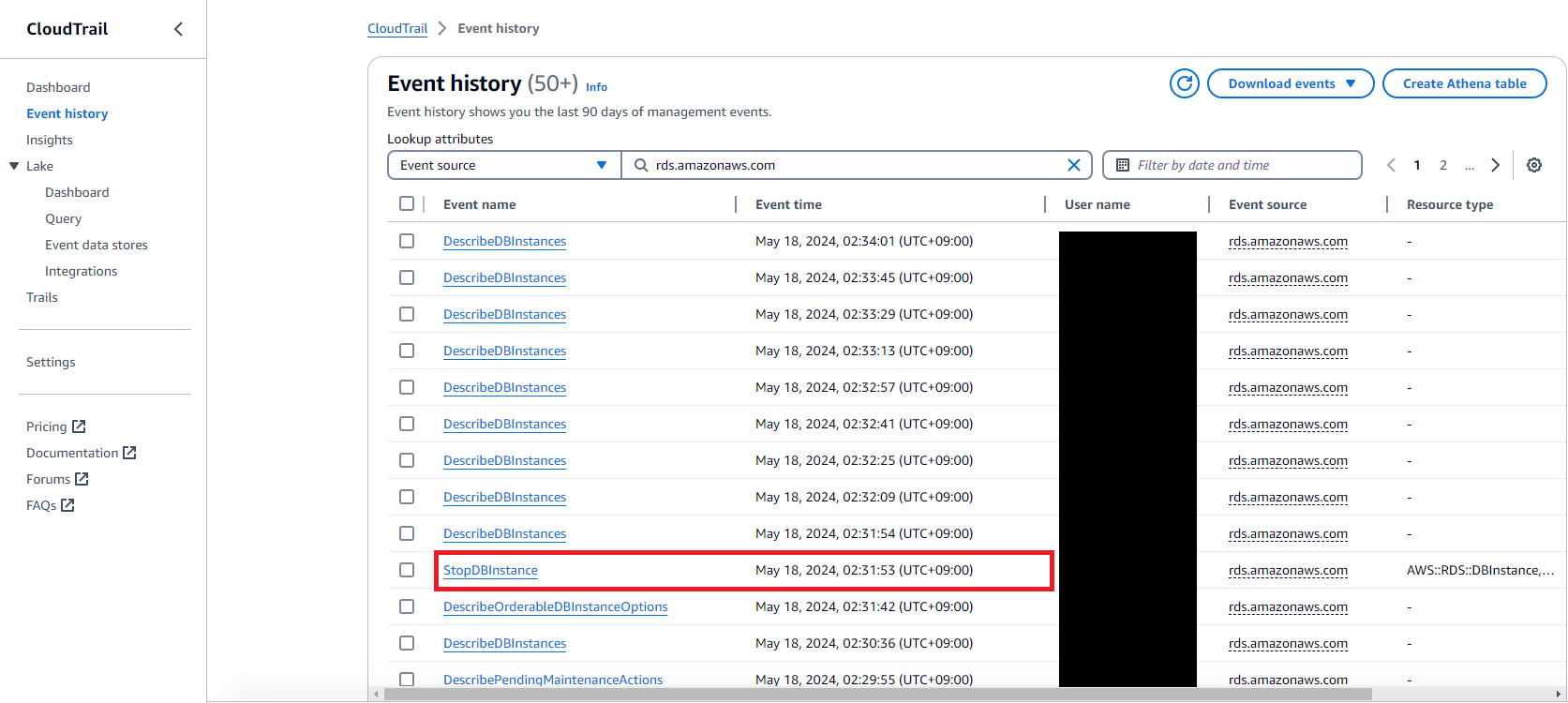This screenshot has height=703, width=1568.
Task: Check the 02:30:36 DescribeDBInstances row checkbox
Action: pyautogui.click(x=407, y=643)
